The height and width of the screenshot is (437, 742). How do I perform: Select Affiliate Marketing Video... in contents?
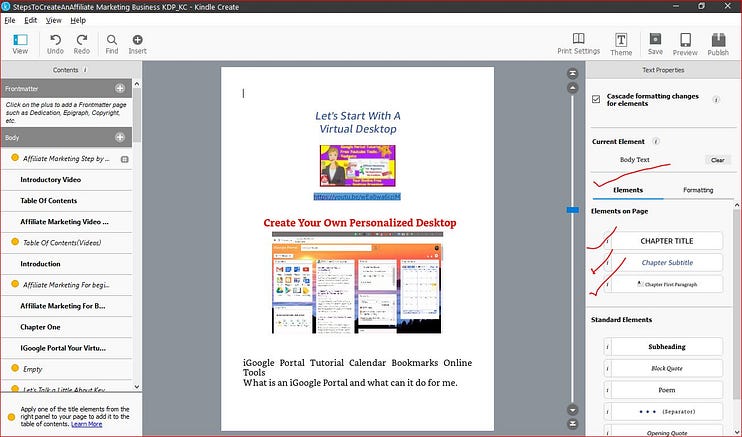coord(66,222)
